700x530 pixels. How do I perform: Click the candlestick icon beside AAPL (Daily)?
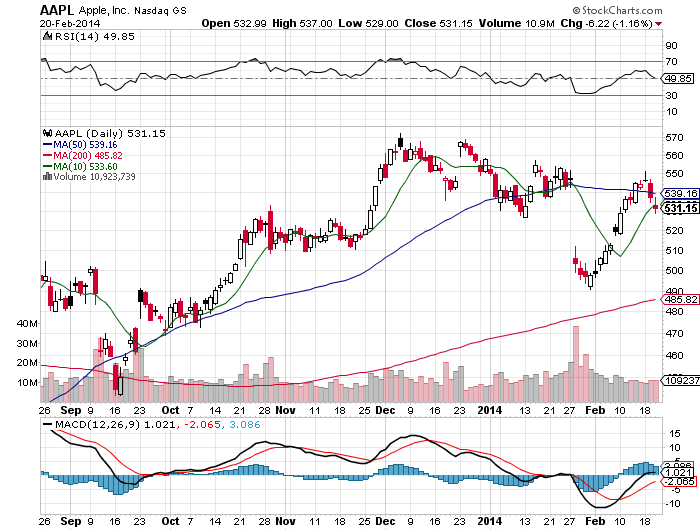pos(47,133)
